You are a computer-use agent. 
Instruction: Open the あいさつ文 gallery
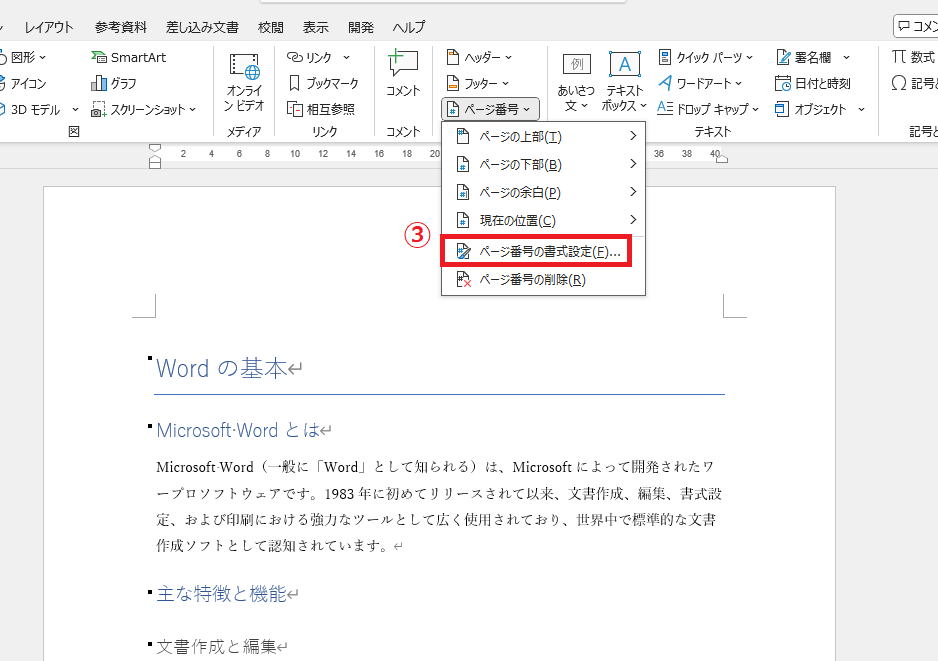point(576,83)
